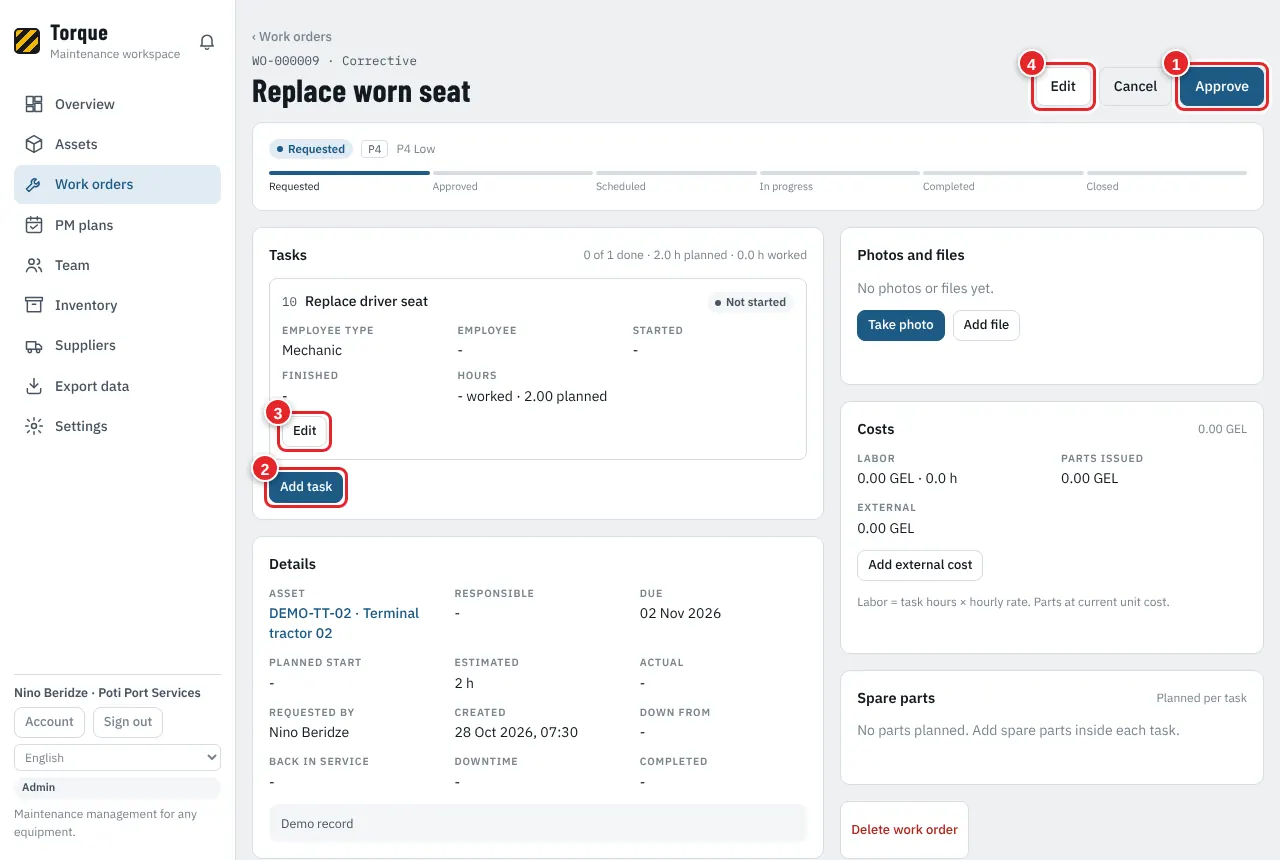
Task: Approve the work order
Action: point(1221,86)
